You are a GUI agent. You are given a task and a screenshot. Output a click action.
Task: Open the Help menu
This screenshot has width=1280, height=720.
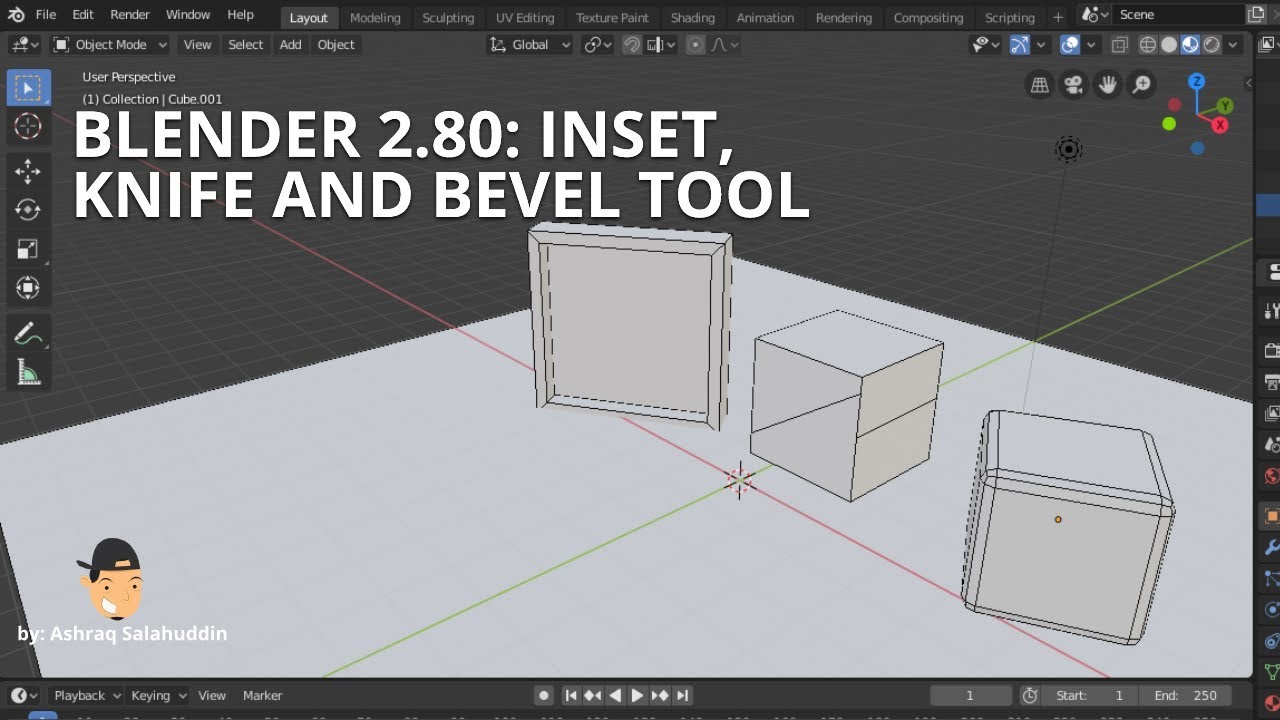240,15
